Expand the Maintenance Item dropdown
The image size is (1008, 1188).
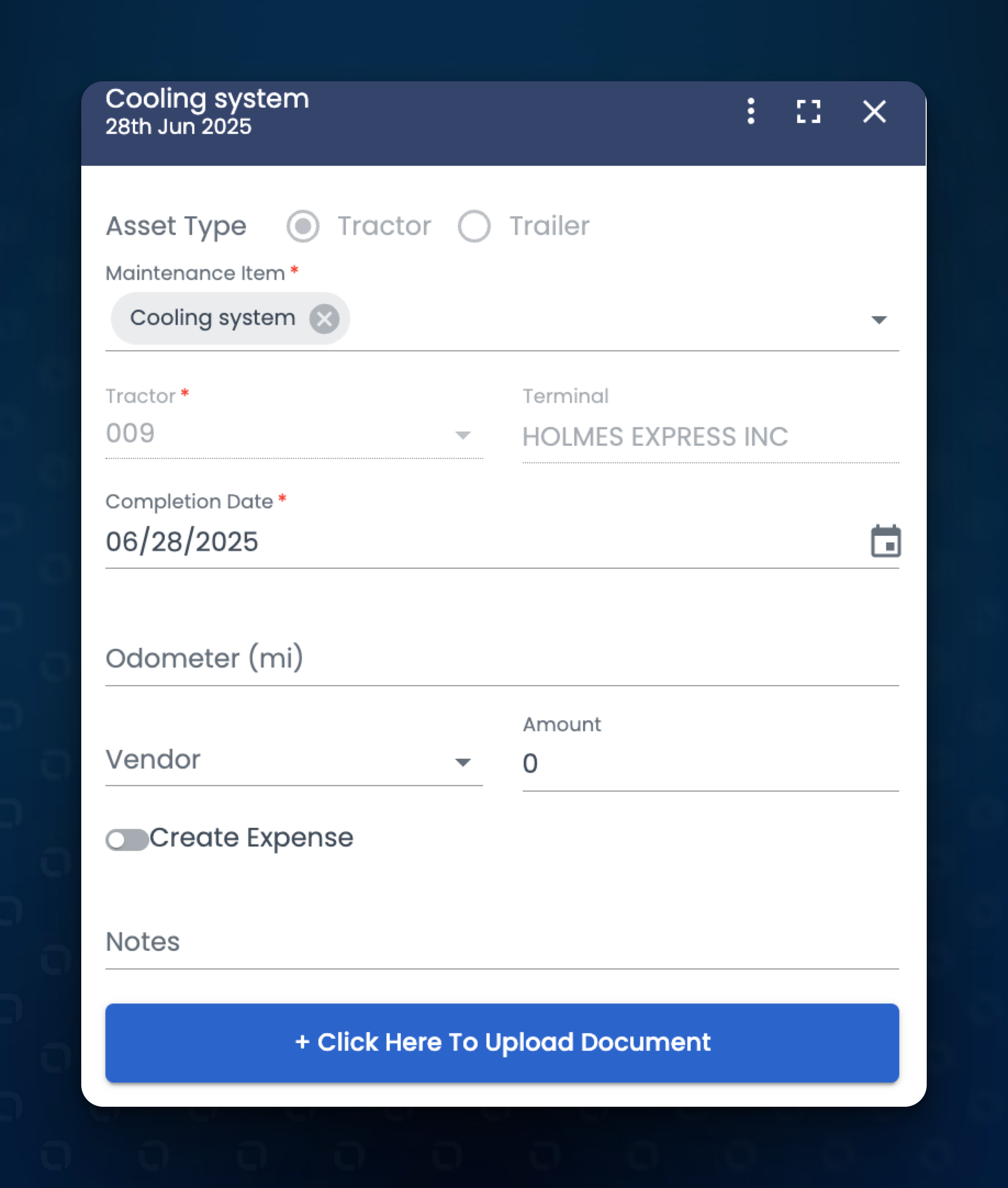(878, 320)
